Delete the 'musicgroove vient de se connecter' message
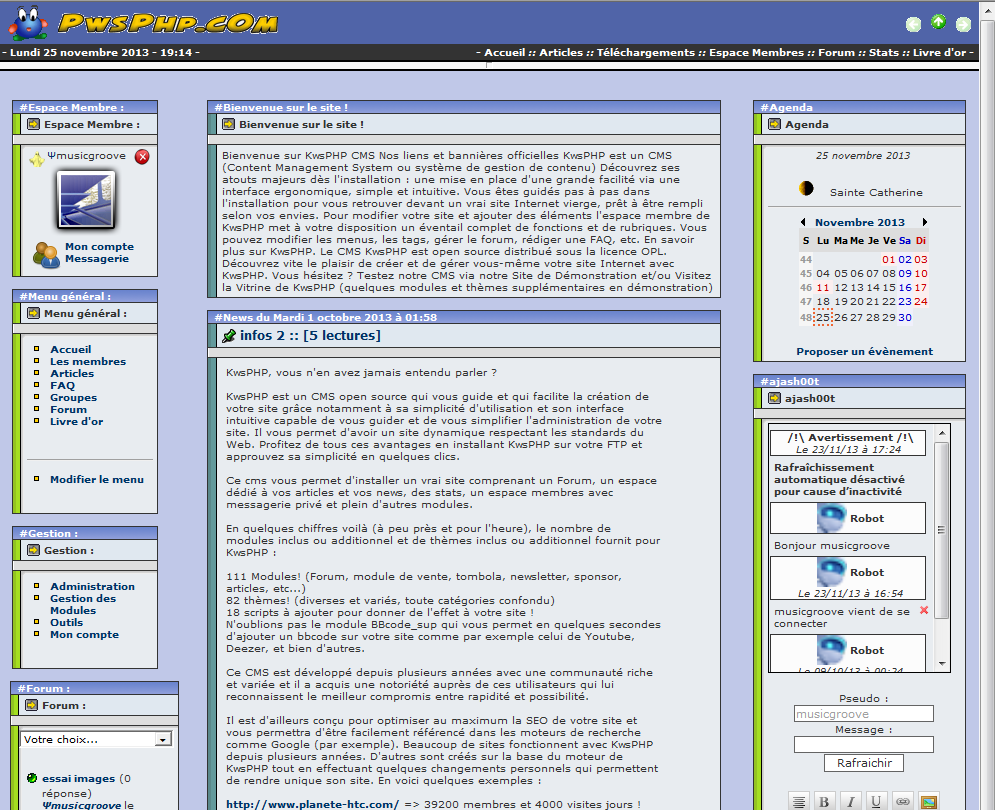This screenshot has height=810, width=995. click(x=924, y=611)
